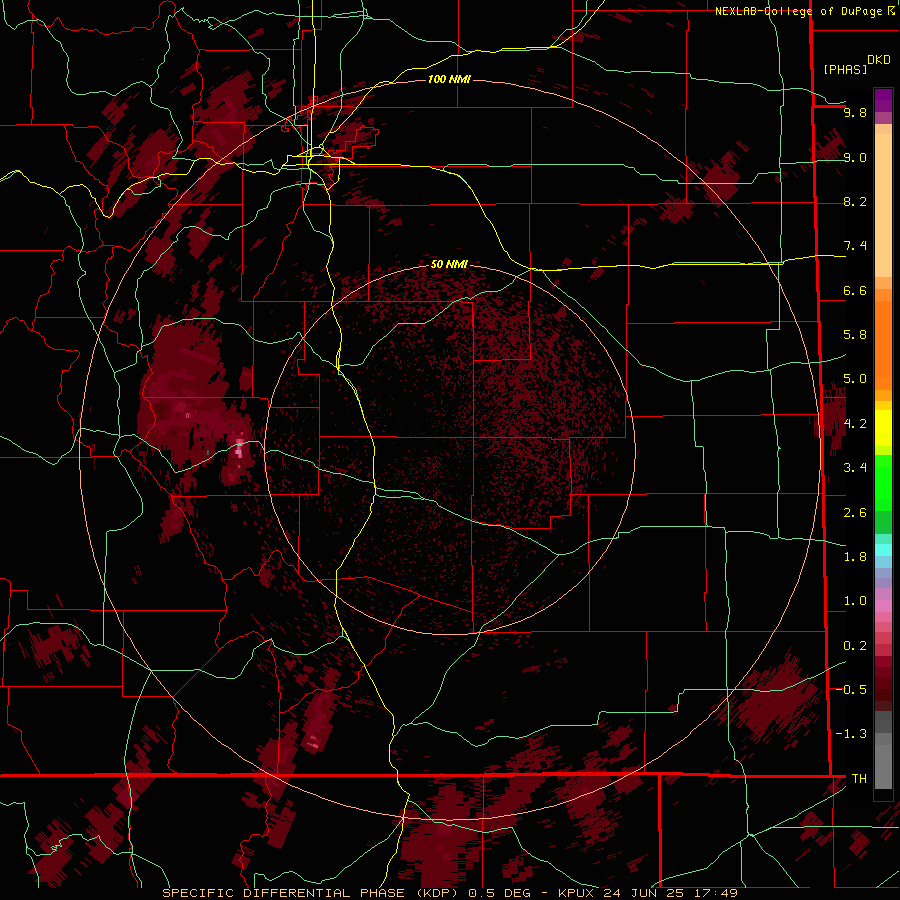The width and height of the screenshot is (900, 900).
Task: Pick the yellow band of the color bar
Action: coord(883,428)
